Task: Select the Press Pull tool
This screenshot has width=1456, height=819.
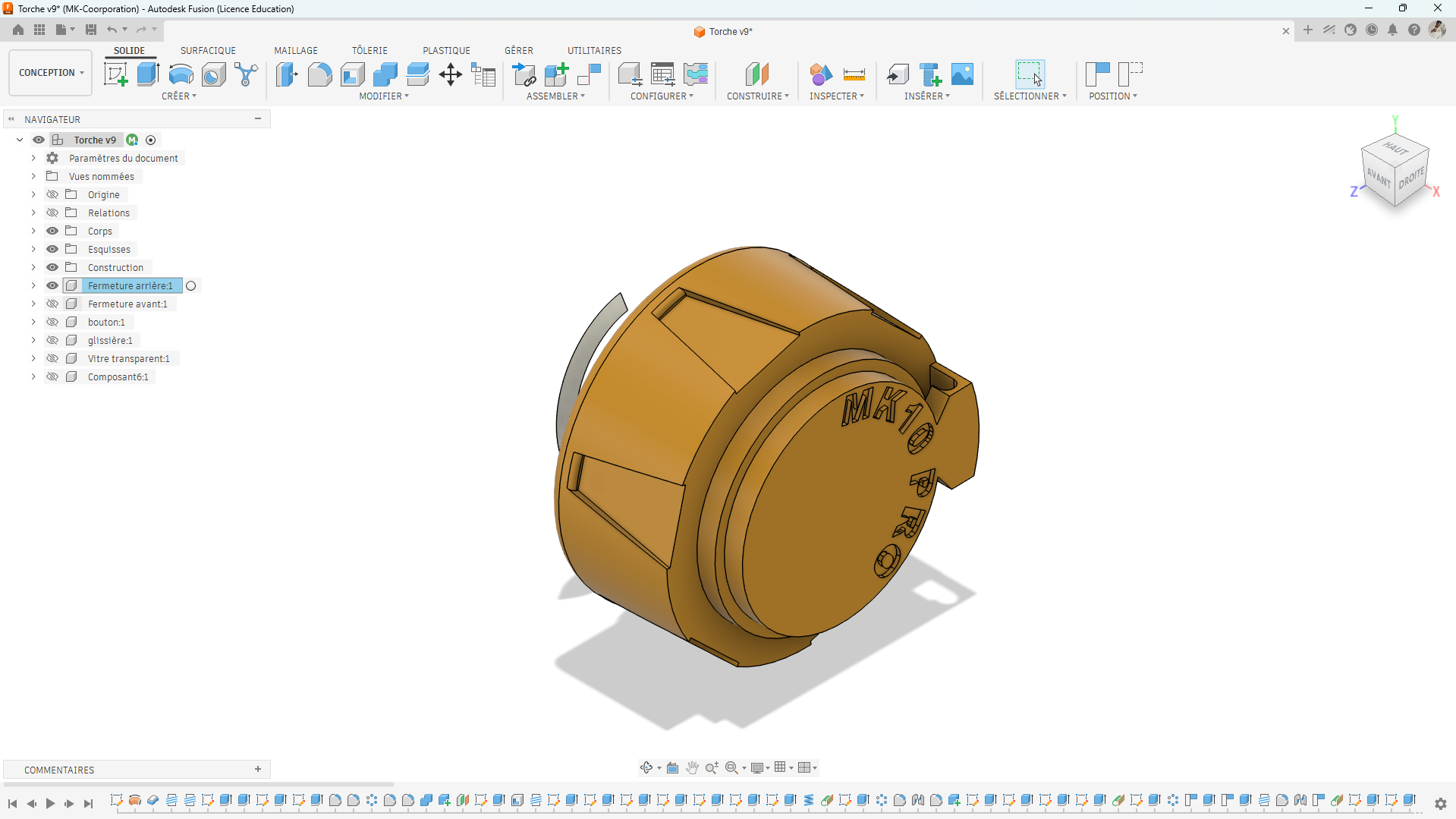Action: tap(287, 74)
